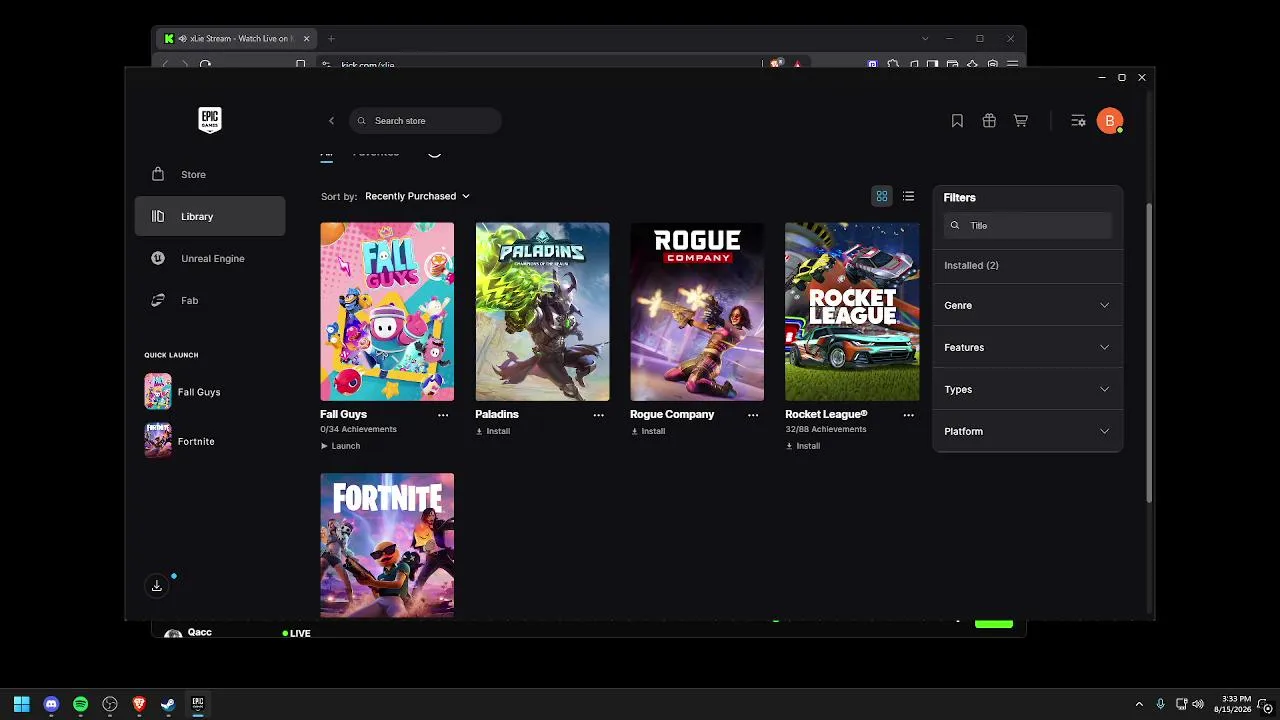
Task: Open the Fortnite cover art
Action: pyautogui.click(x=387, y=545)
